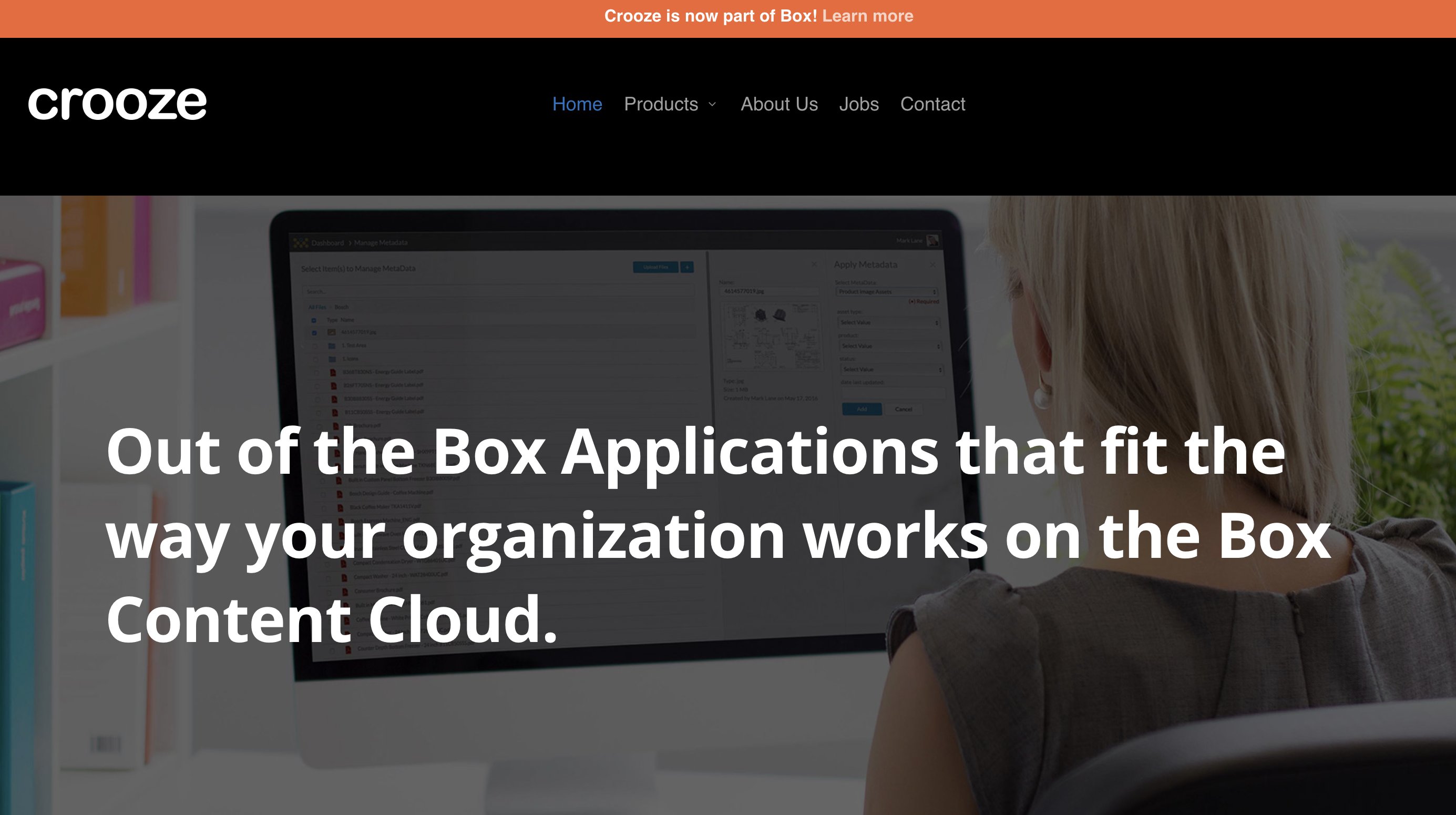Open the Product Image Assets metadata dropdown
The width and height of the screenshot is (1456, 815).
887,292
